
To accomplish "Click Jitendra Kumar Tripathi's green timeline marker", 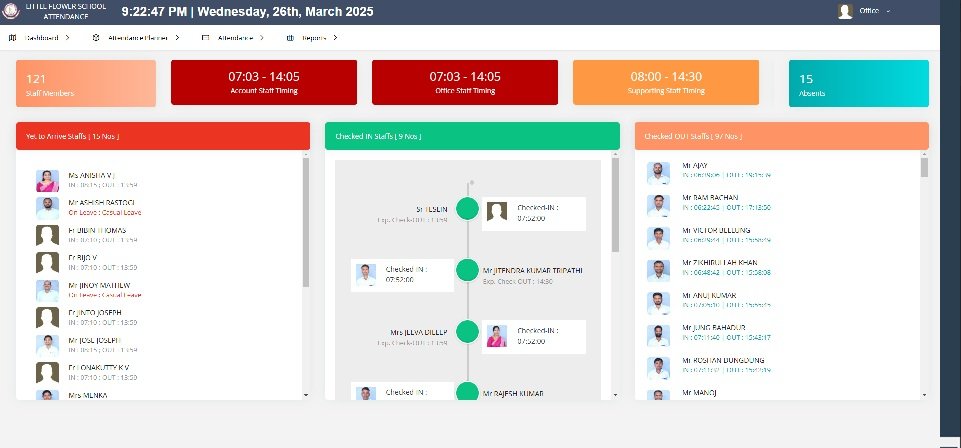I will tap(468, 270).
